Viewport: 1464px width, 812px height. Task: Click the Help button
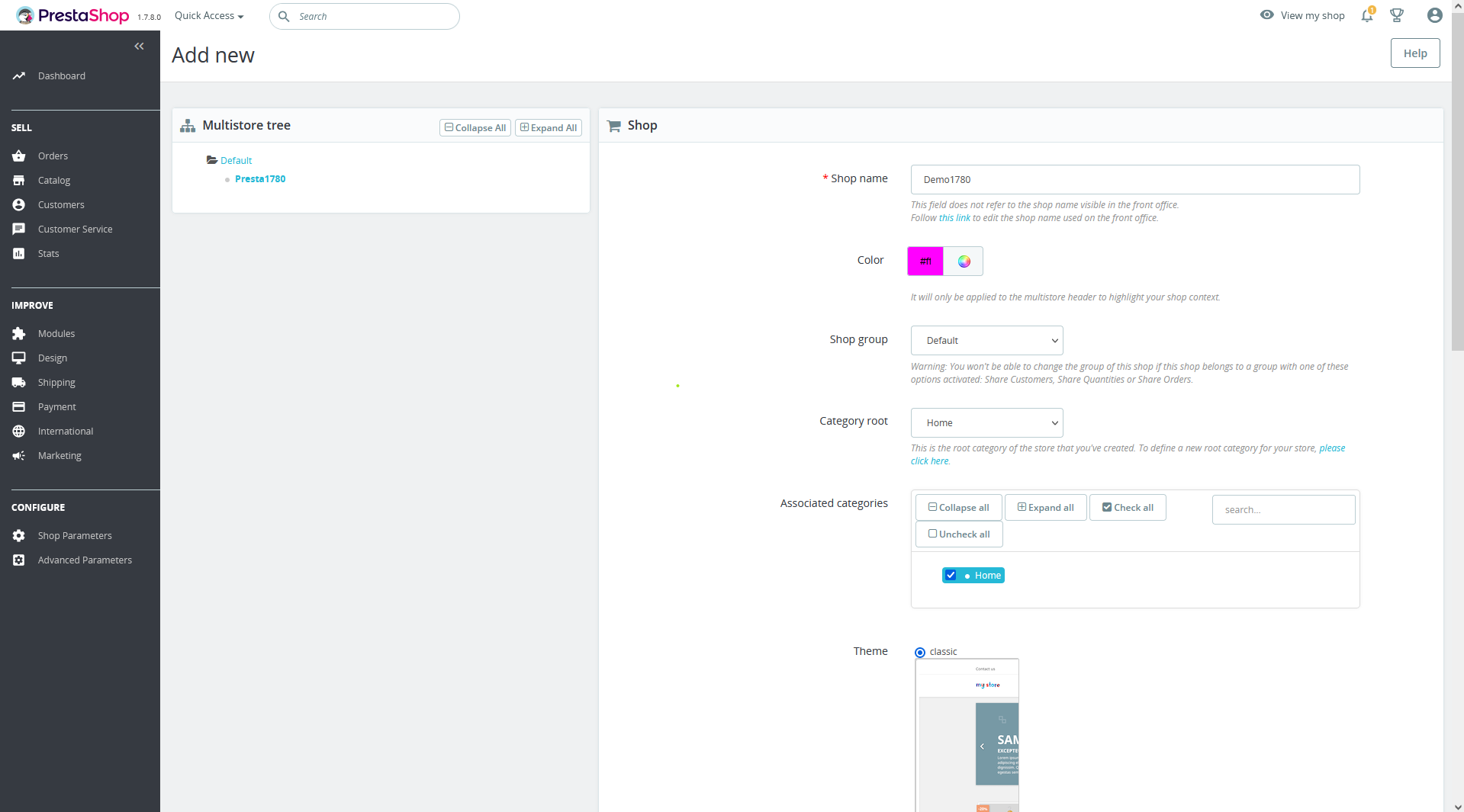pyautogui.click(x=1414, y=53)
